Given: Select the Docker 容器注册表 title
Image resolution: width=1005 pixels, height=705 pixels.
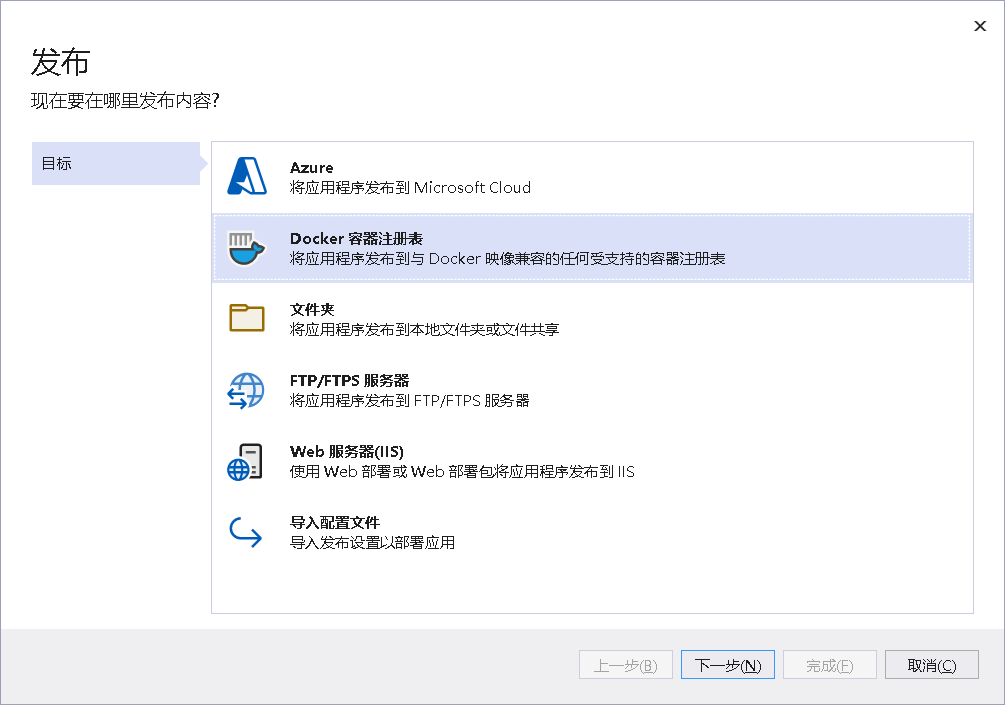Looking at the screenshot, I should pos(356,239).
